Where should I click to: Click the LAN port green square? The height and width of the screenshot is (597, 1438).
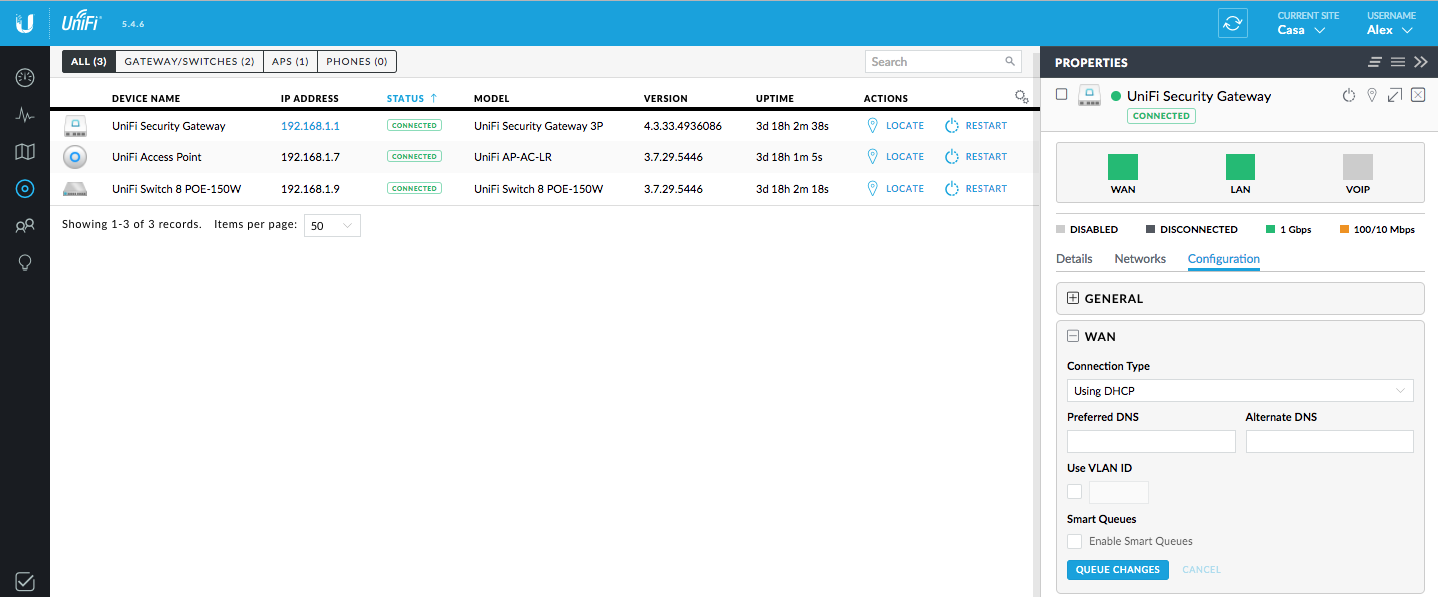[x=1240, y=167]
